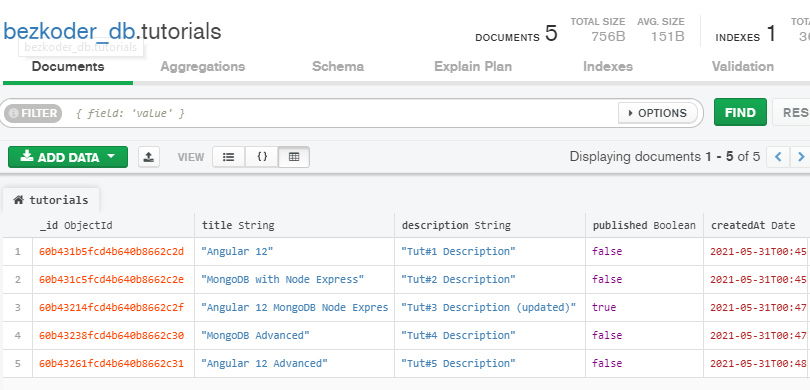Click the createdAt Date column header

[x=757, y=225]
